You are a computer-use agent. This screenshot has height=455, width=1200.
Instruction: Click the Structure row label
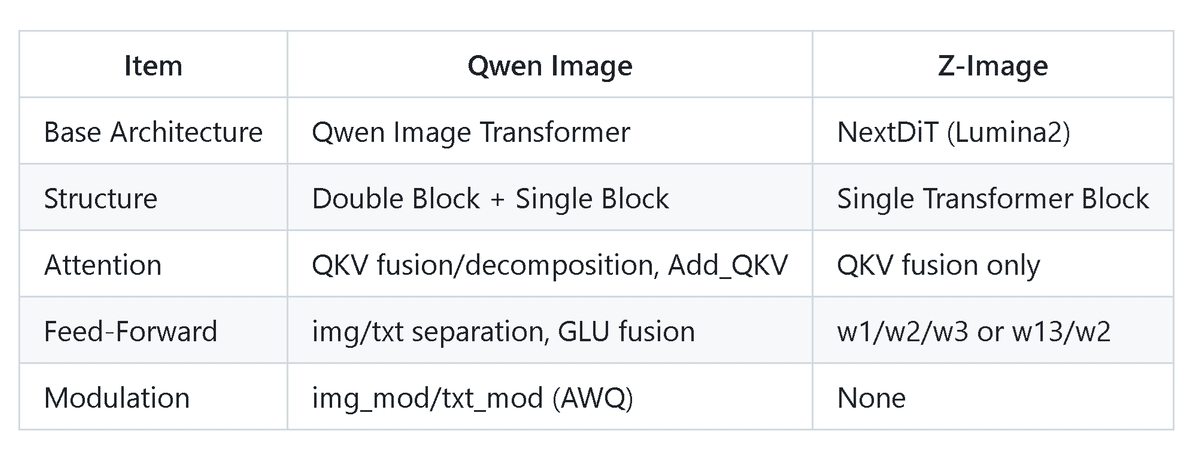pyautogui.click(x=100, y=198)
